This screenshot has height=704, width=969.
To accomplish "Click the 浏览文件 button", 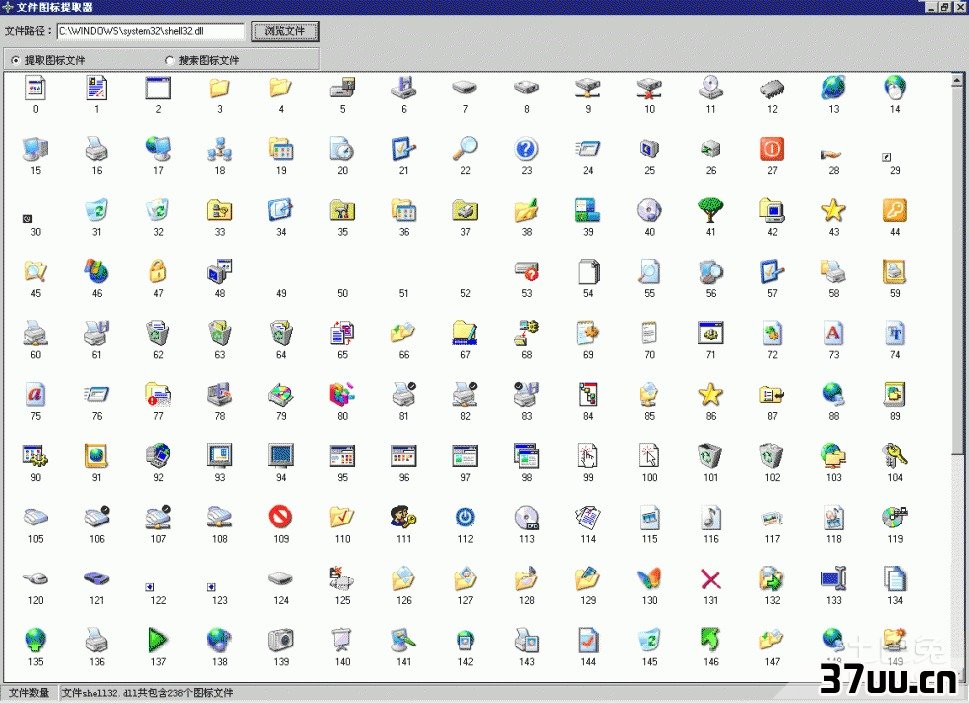I will [285, 31].
